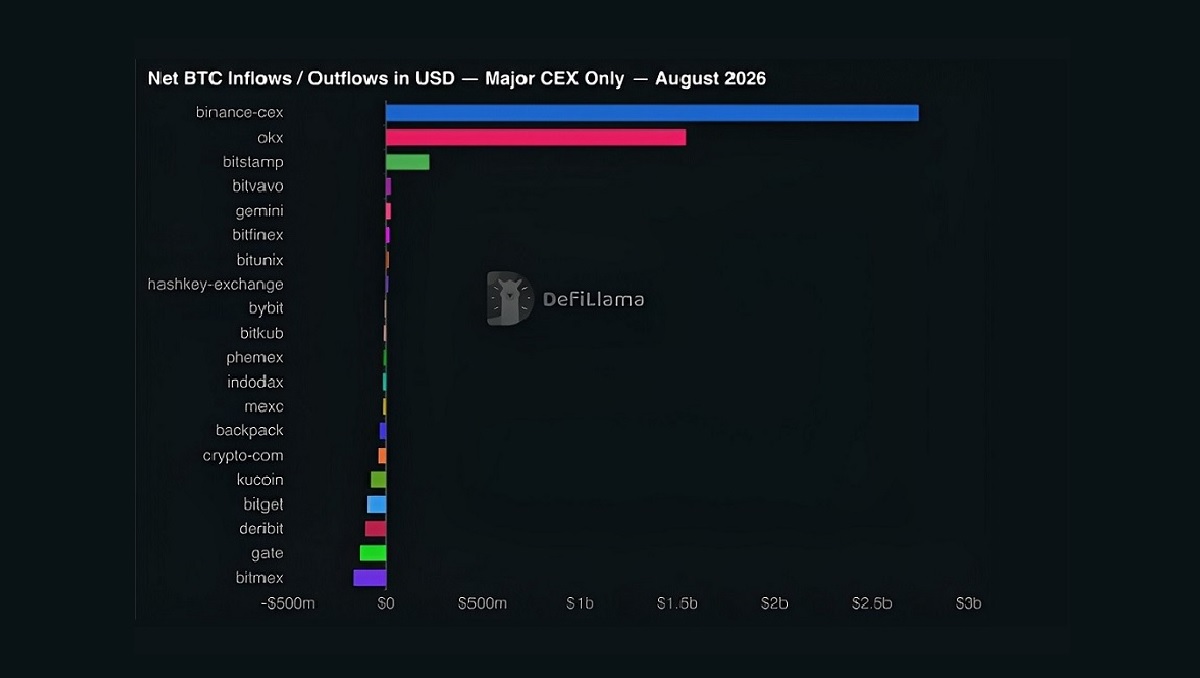Click the "crypto-com" label
1200x678 pixels.
click(x=243, y=456)
